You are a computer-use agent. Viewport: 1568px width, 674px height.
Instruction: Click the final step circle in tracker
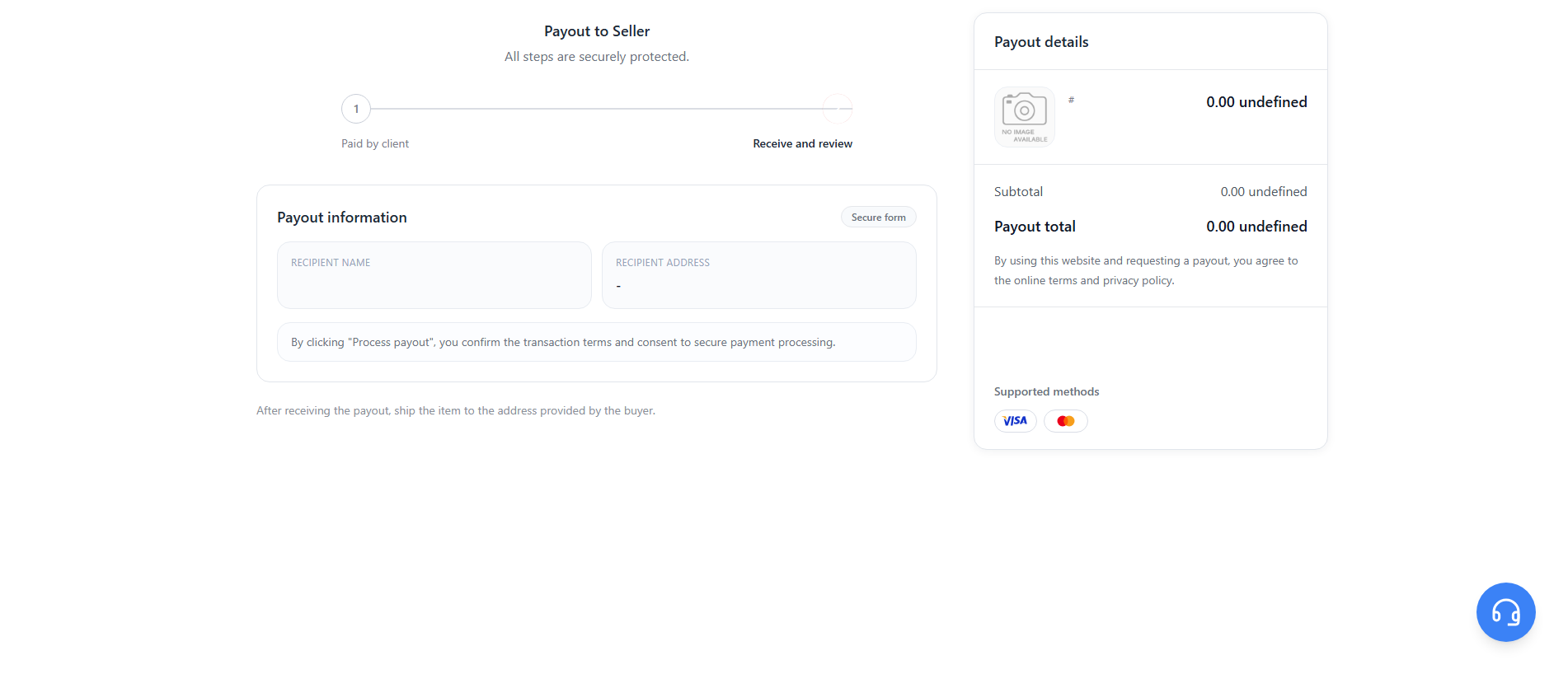tap(838, 109)
